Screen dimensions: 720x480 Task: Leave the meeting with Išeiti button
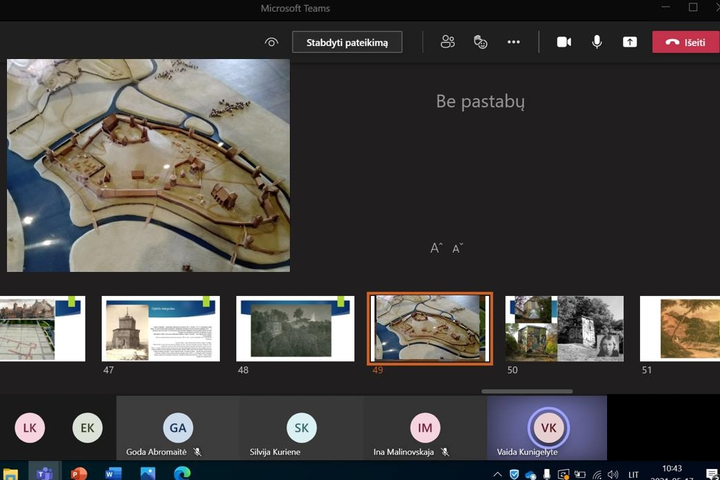[x=686, y=42]
